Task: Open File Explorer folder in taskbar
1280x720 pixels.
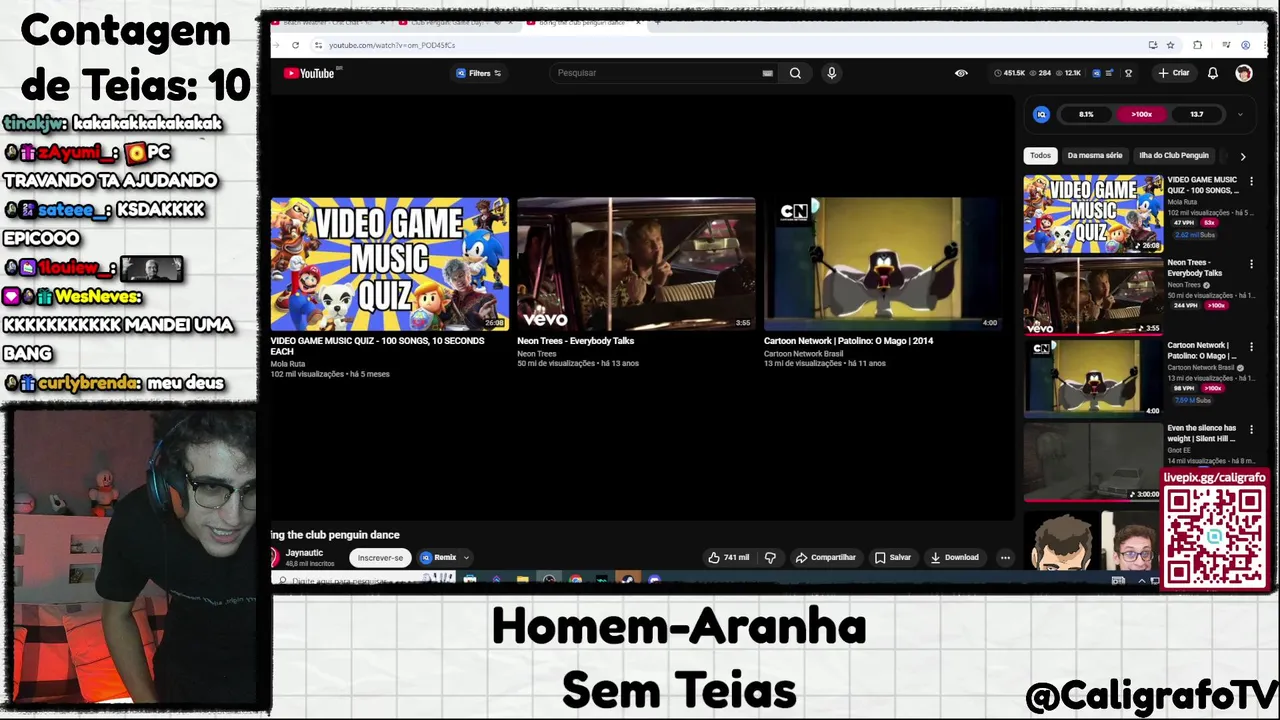Action: (522, 580)
